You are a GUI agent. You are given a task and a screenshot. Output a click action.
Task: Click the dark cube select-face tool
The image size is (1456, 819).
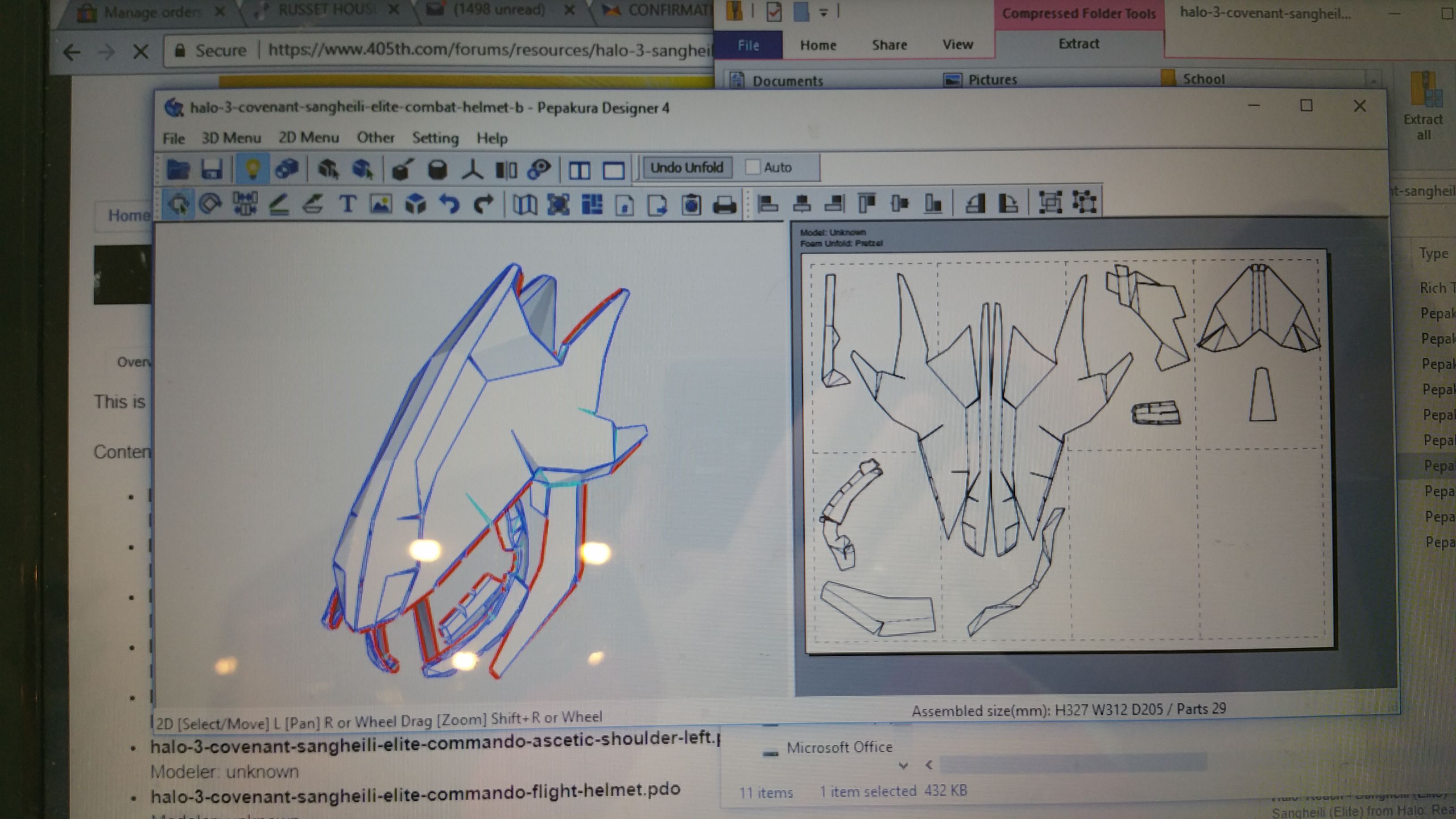click(328, 169)
